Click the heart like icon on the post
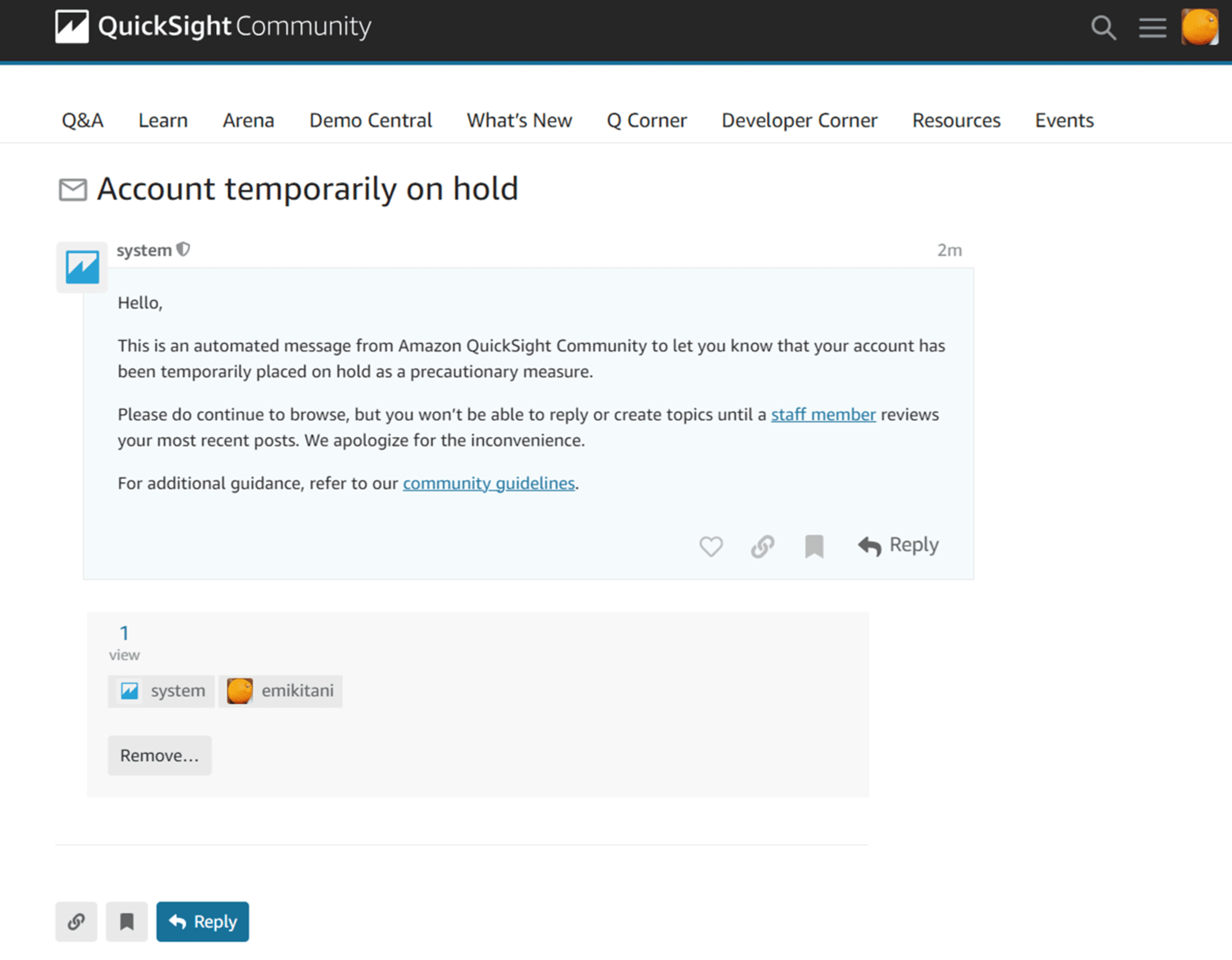1232x960 pixels. click(711, 546)
